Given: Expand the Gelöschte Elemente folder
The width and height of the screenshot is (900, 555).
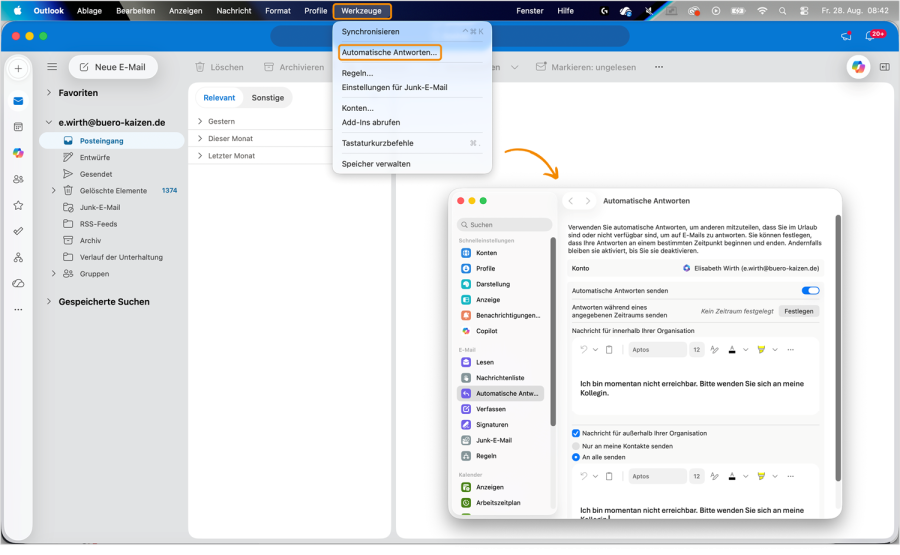Looking at the screenshot, I should 53,191.
